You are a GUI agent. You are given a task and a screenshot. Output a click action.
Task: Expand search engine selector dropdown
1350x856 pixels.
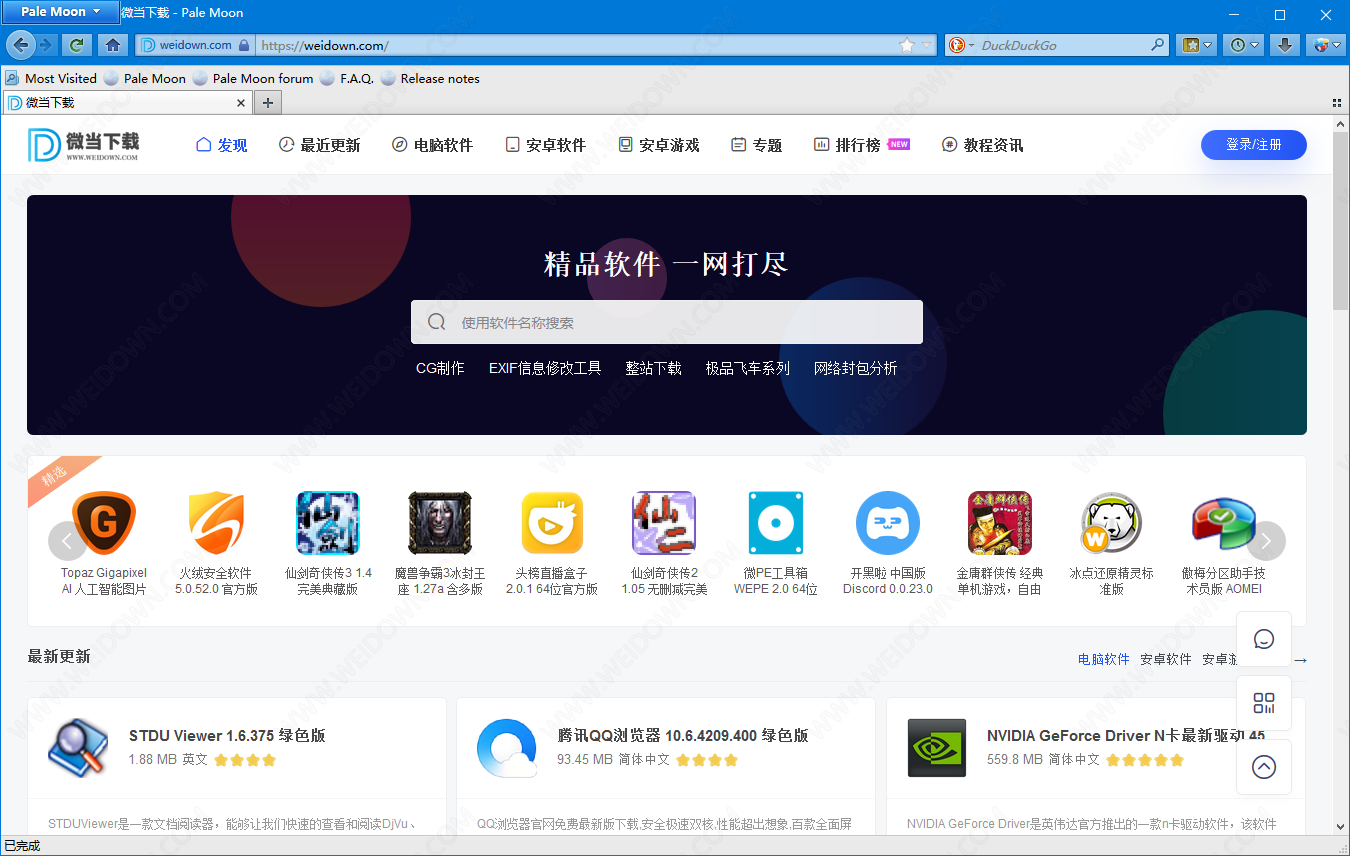(x=971, y=45)
